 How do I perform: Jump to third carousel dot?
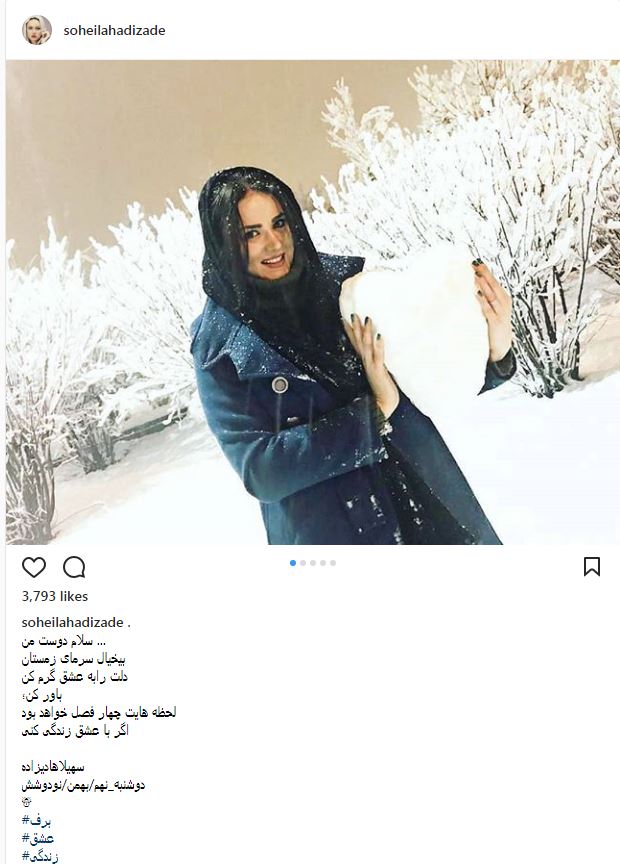click(x=313, y=563)
